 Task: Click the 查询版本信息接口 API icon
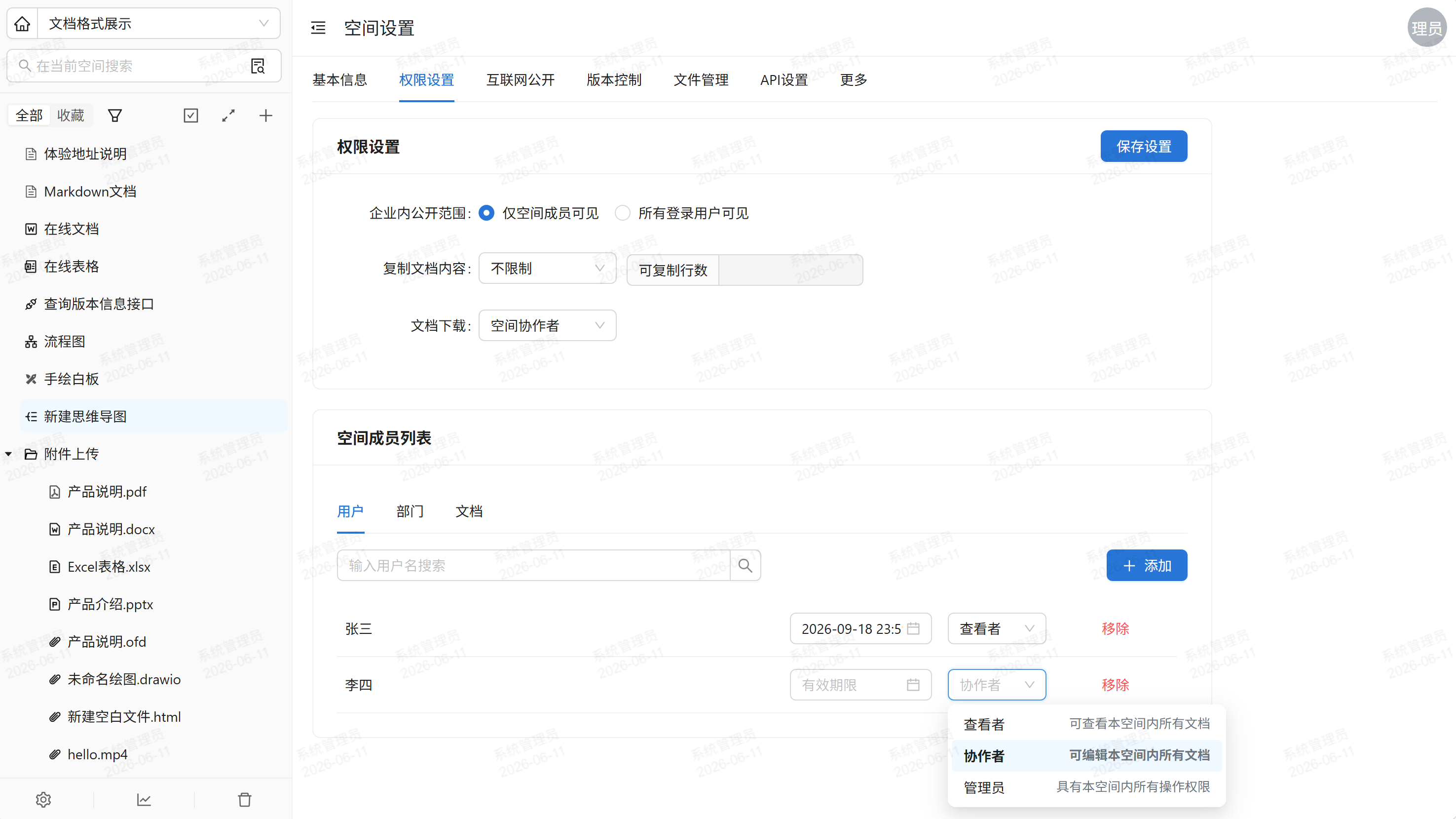[x=31, y=304]
